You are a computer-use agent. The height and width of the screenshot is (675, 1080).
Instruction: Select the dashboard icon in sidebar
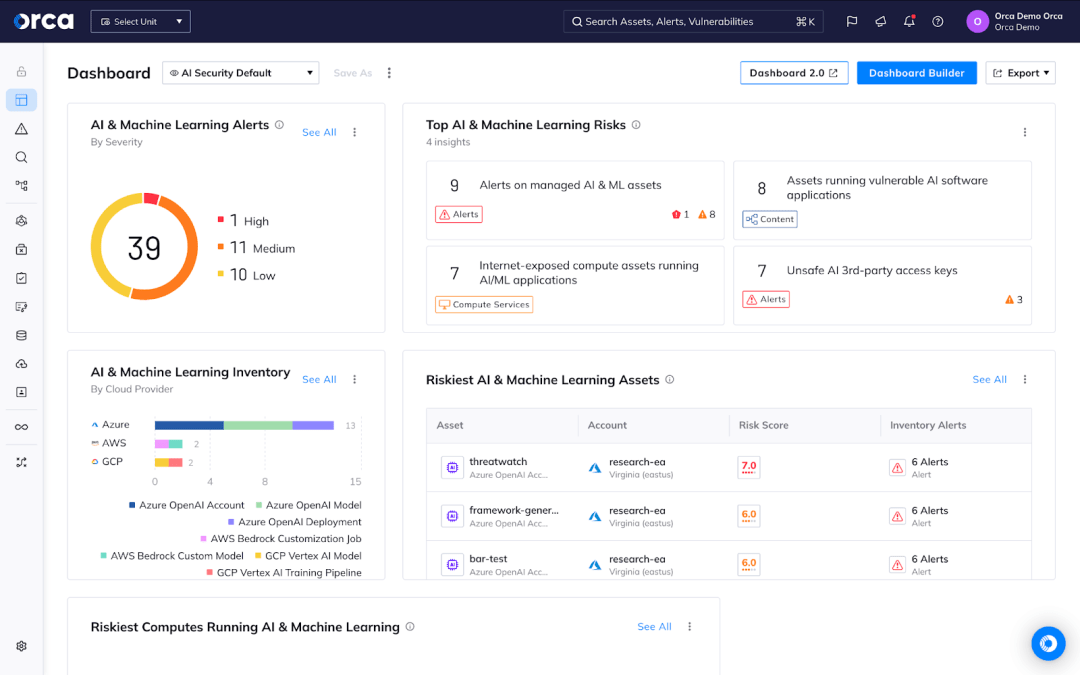tap(21, 100)
